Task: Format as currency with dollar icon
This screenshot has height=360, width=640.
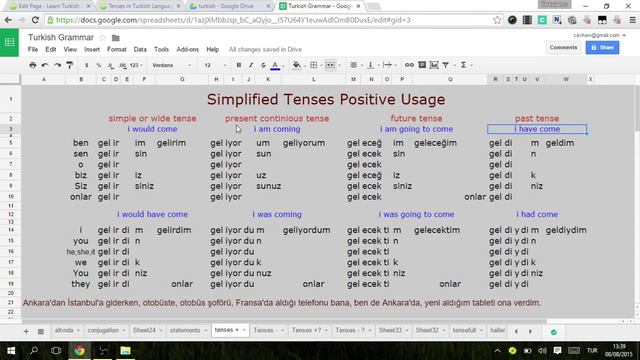Action: click(87, 65)
